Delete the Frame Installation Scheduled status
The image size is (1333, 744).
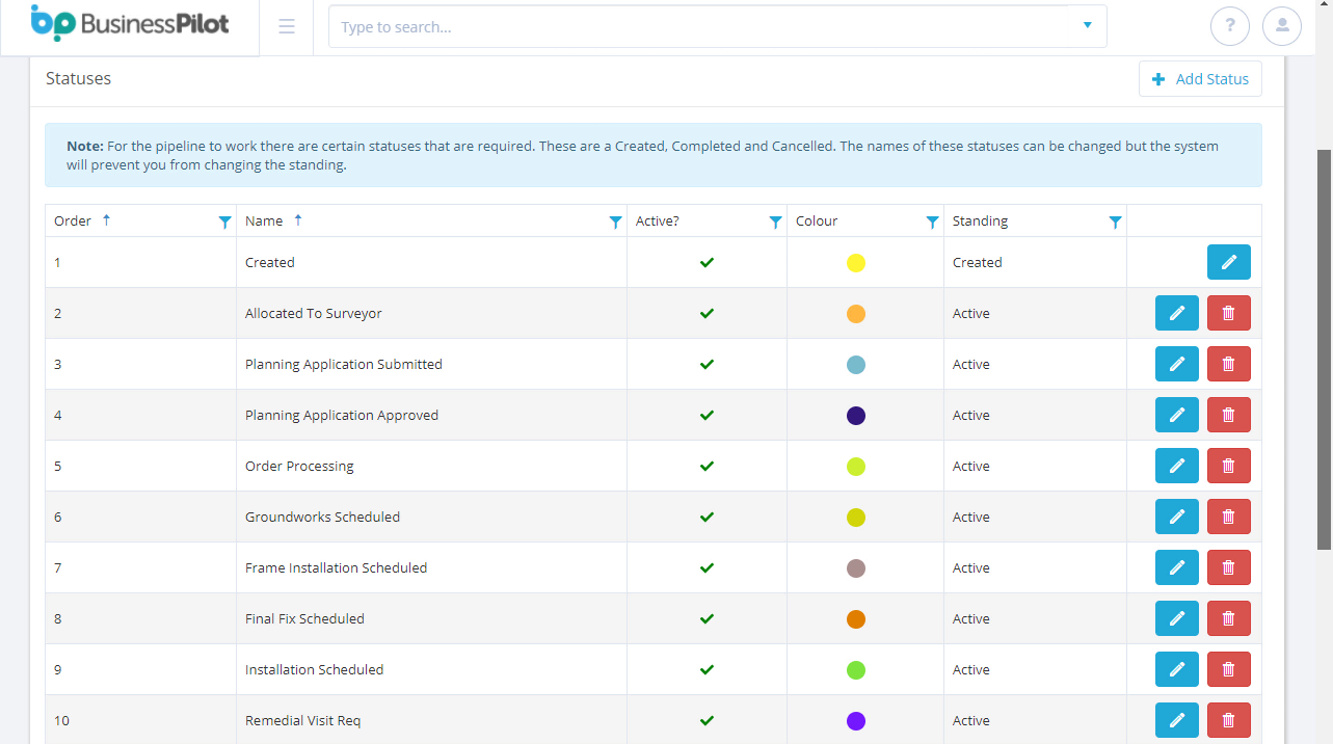point(1228,568)
